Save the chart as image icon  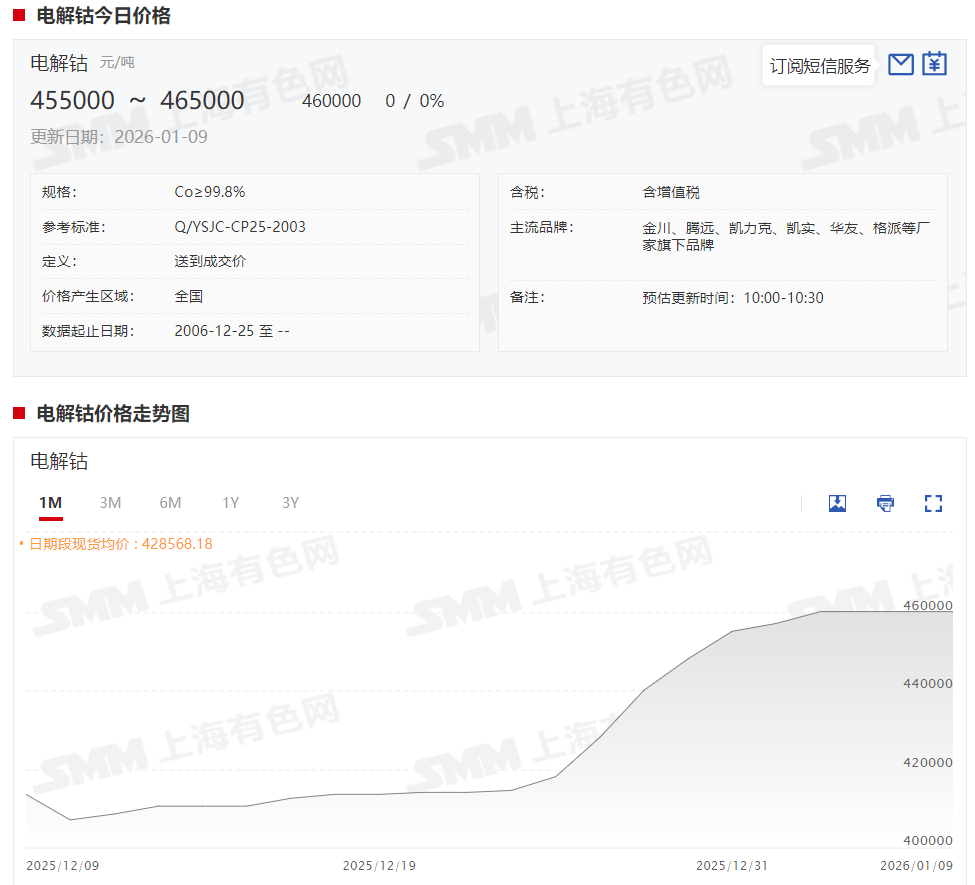click(837, 503)
